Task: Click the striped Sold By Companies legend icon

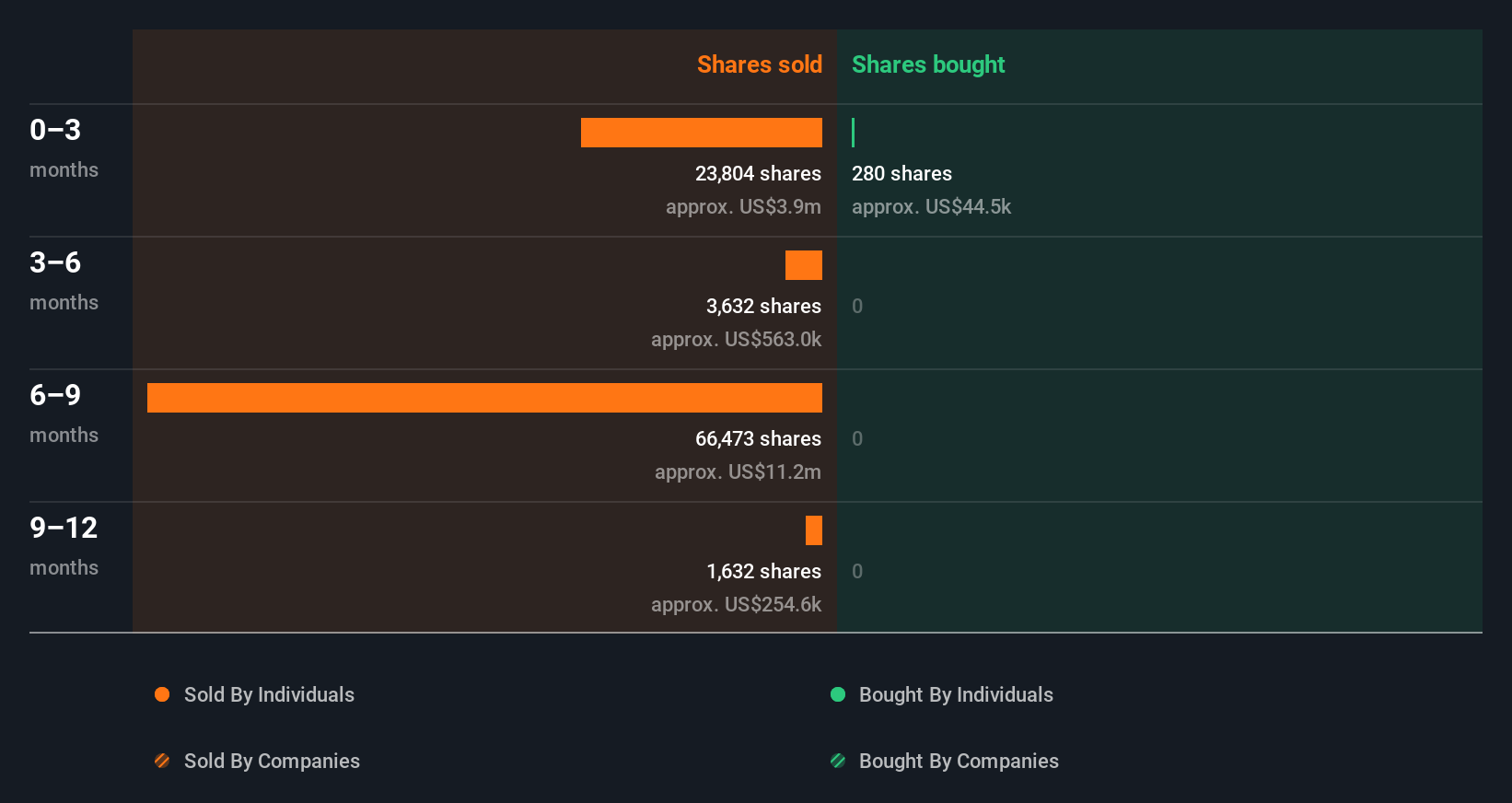Action: (x=162, y=761)
